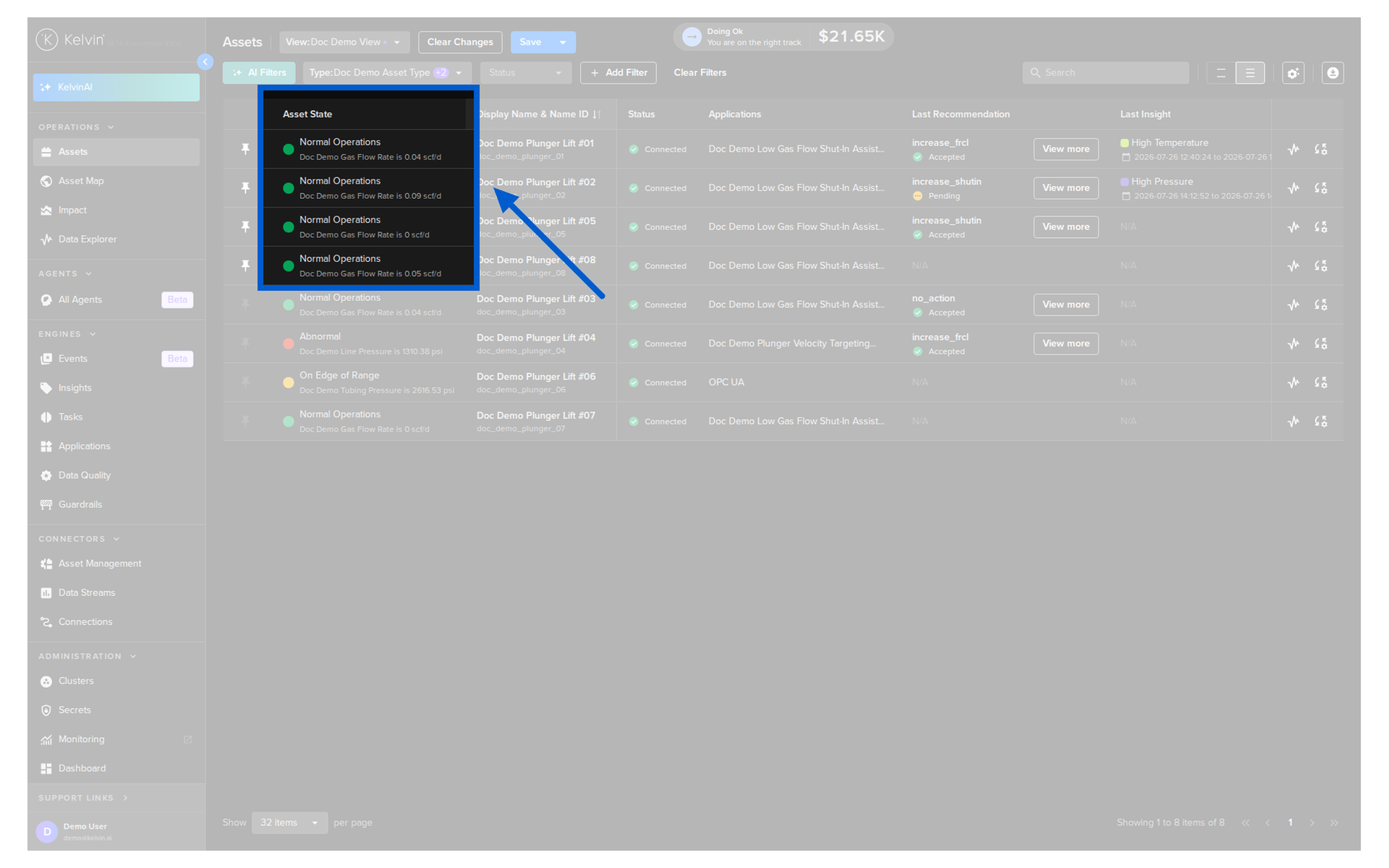Open the Status filter dropdown

(525, 72)
